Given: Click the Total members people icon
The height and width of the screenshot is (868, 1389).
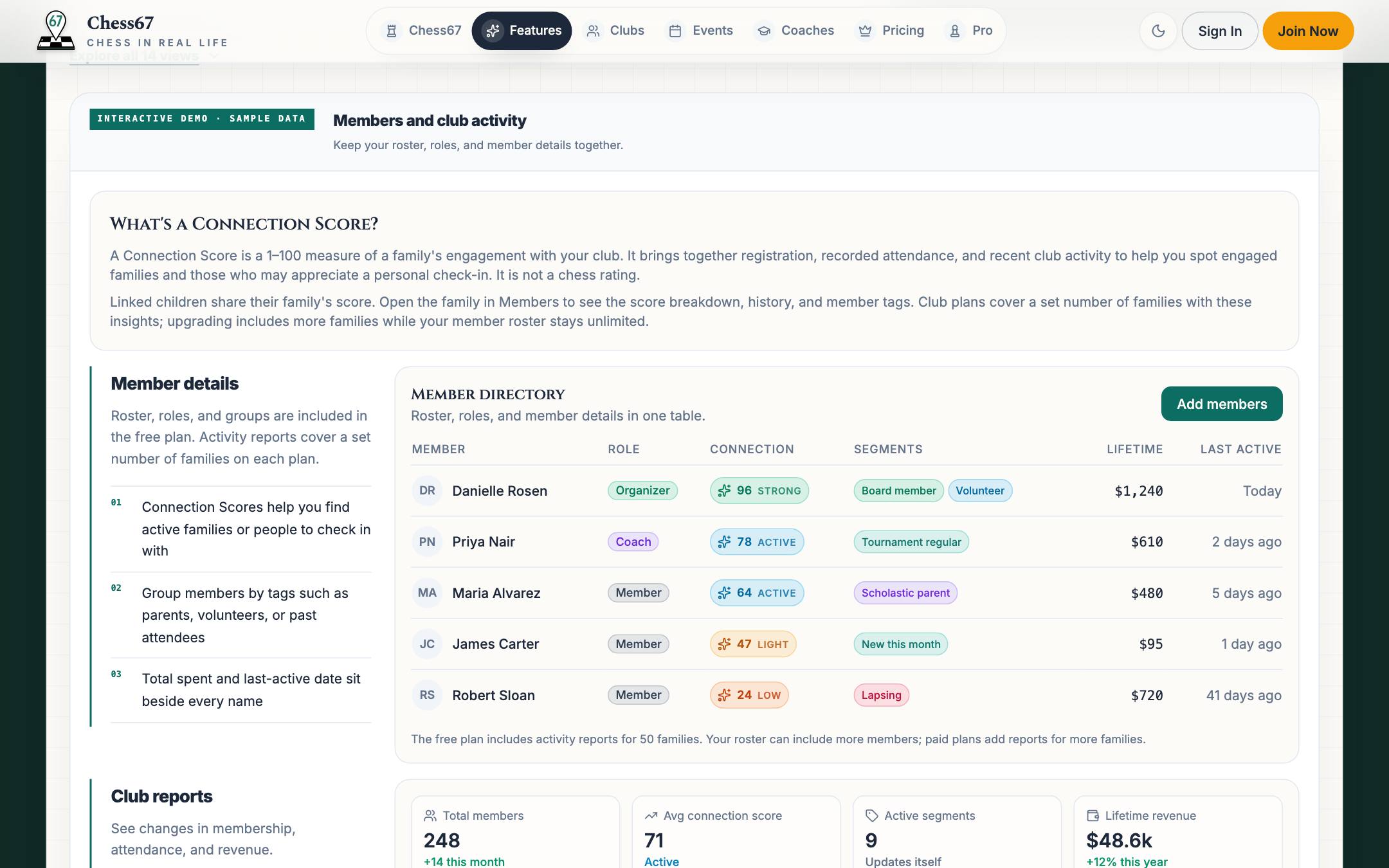Looking at the screenshot, I should pyautogui.click(x=430, y=815).
